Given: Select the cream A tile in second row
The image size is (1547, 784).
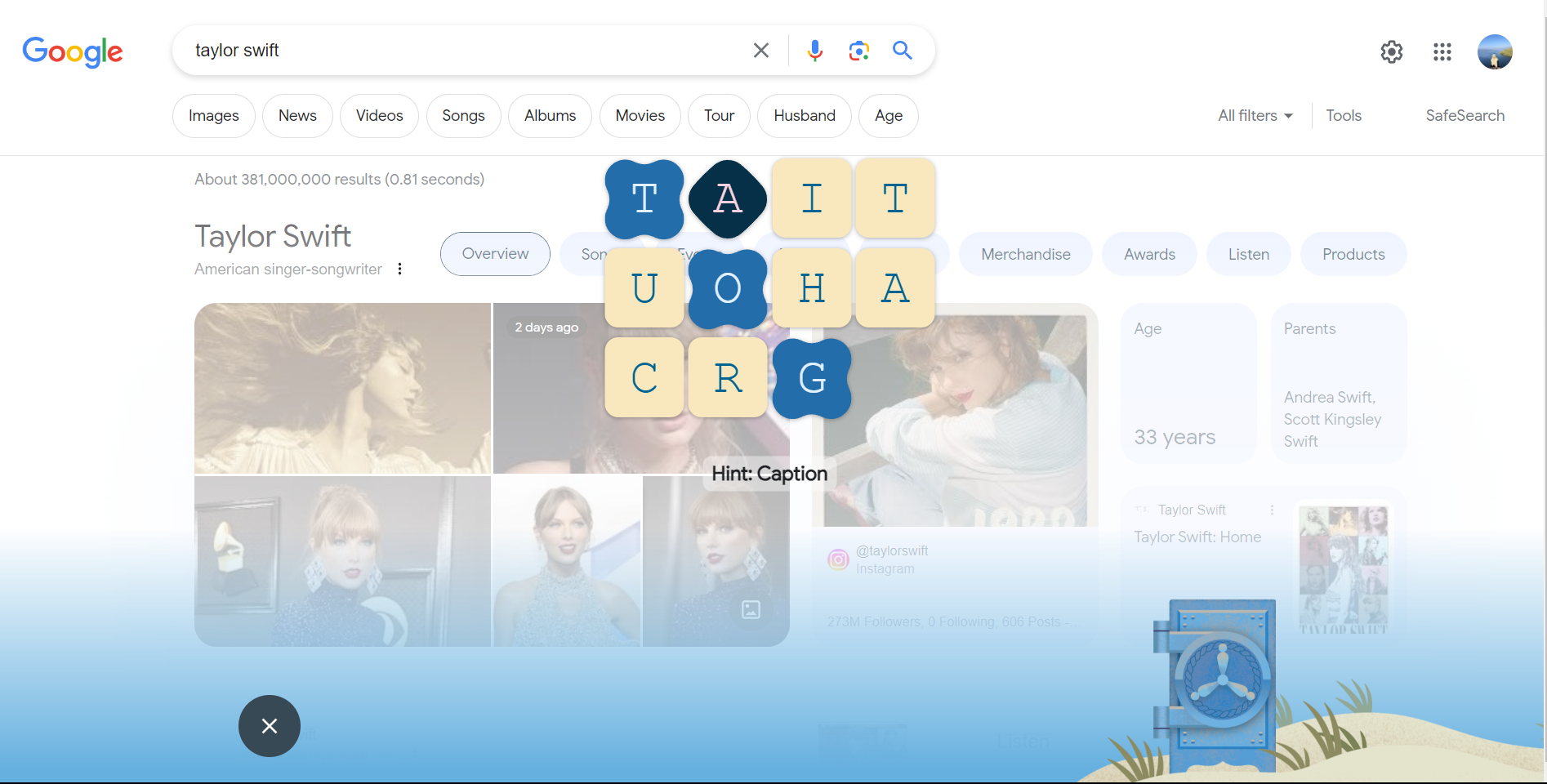Looking at the screenshot, I should [x=895, y=288].
